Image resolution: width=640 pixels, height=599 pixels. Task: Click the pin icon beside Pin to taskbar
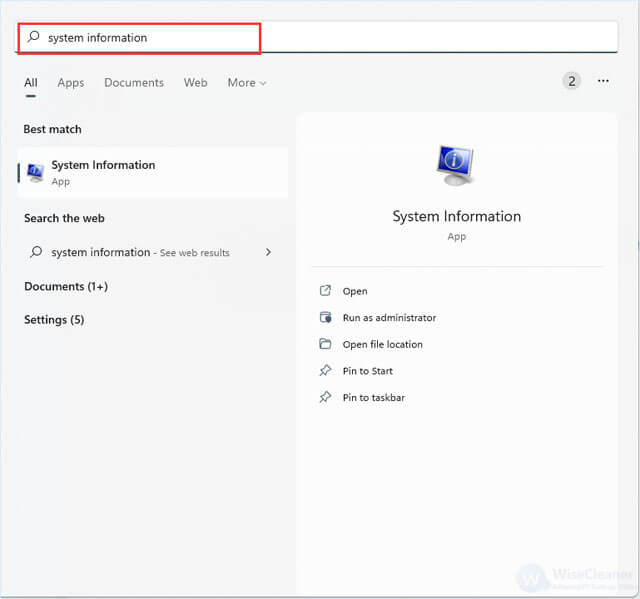[x=325, y=397]
